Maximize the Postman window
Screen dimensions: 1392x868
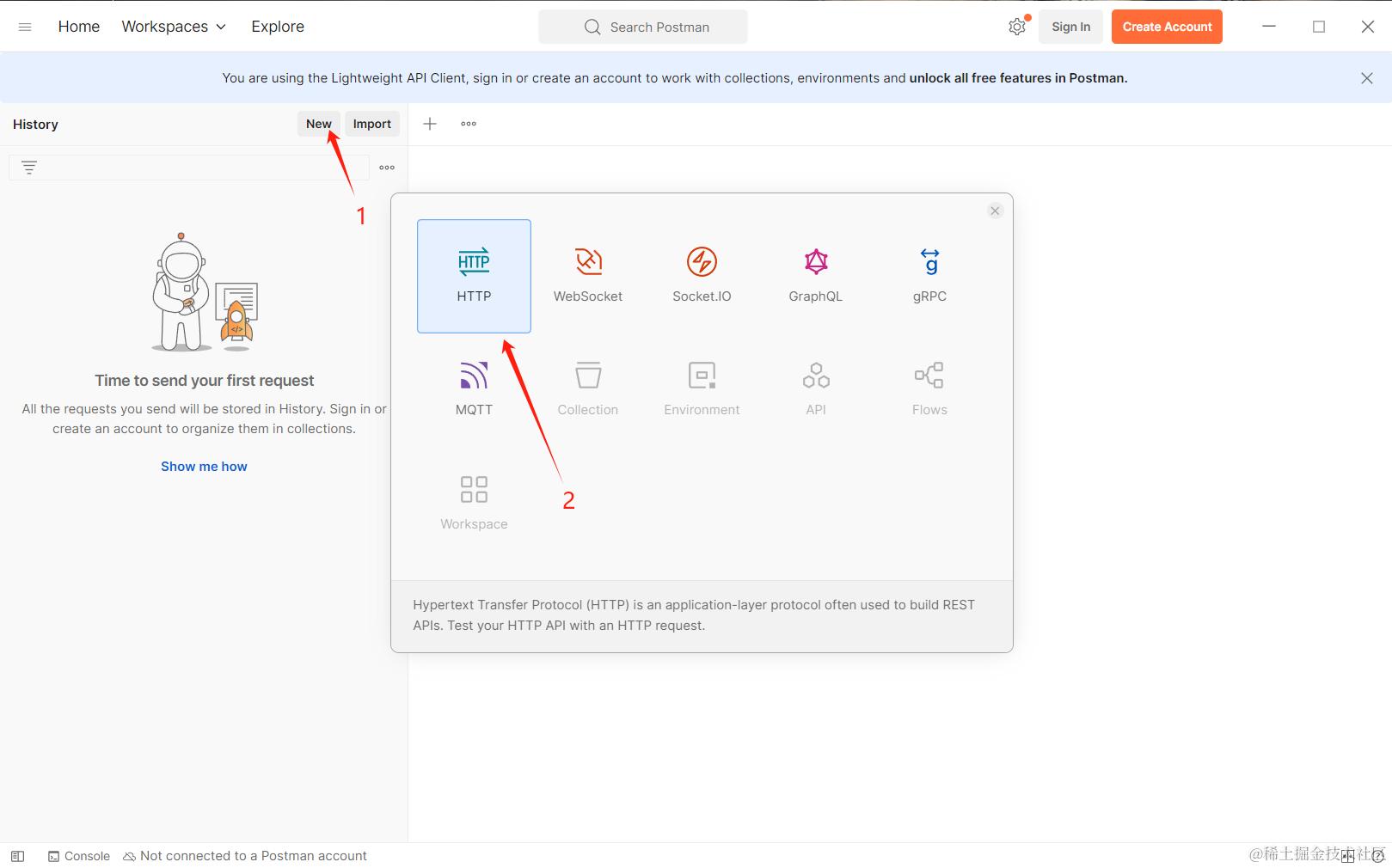pyautogui.click(x=1319, y=27)
